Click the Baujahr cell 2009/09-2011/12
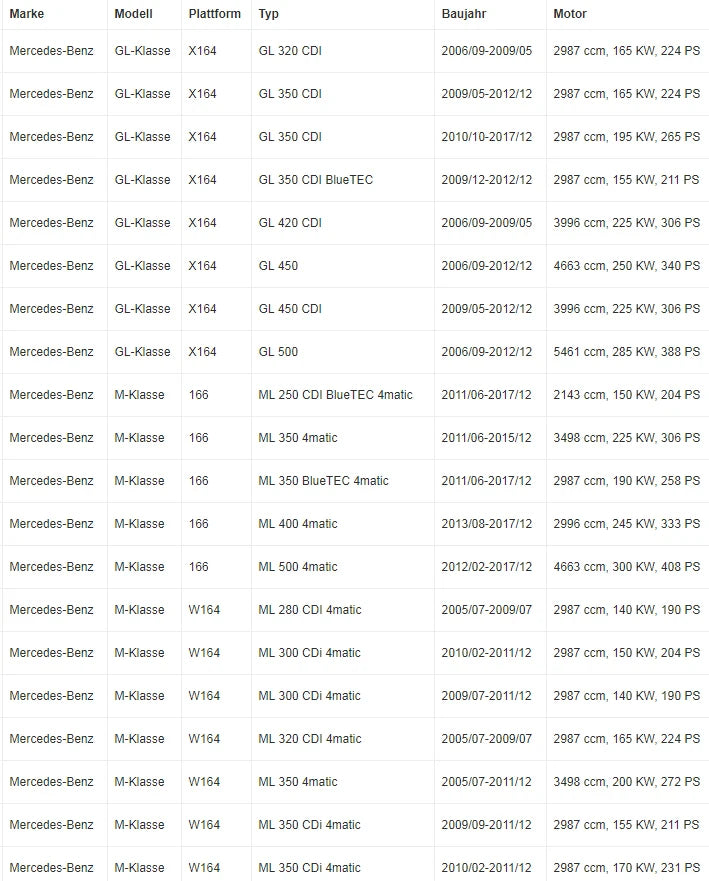 click(x=487, y=825)
